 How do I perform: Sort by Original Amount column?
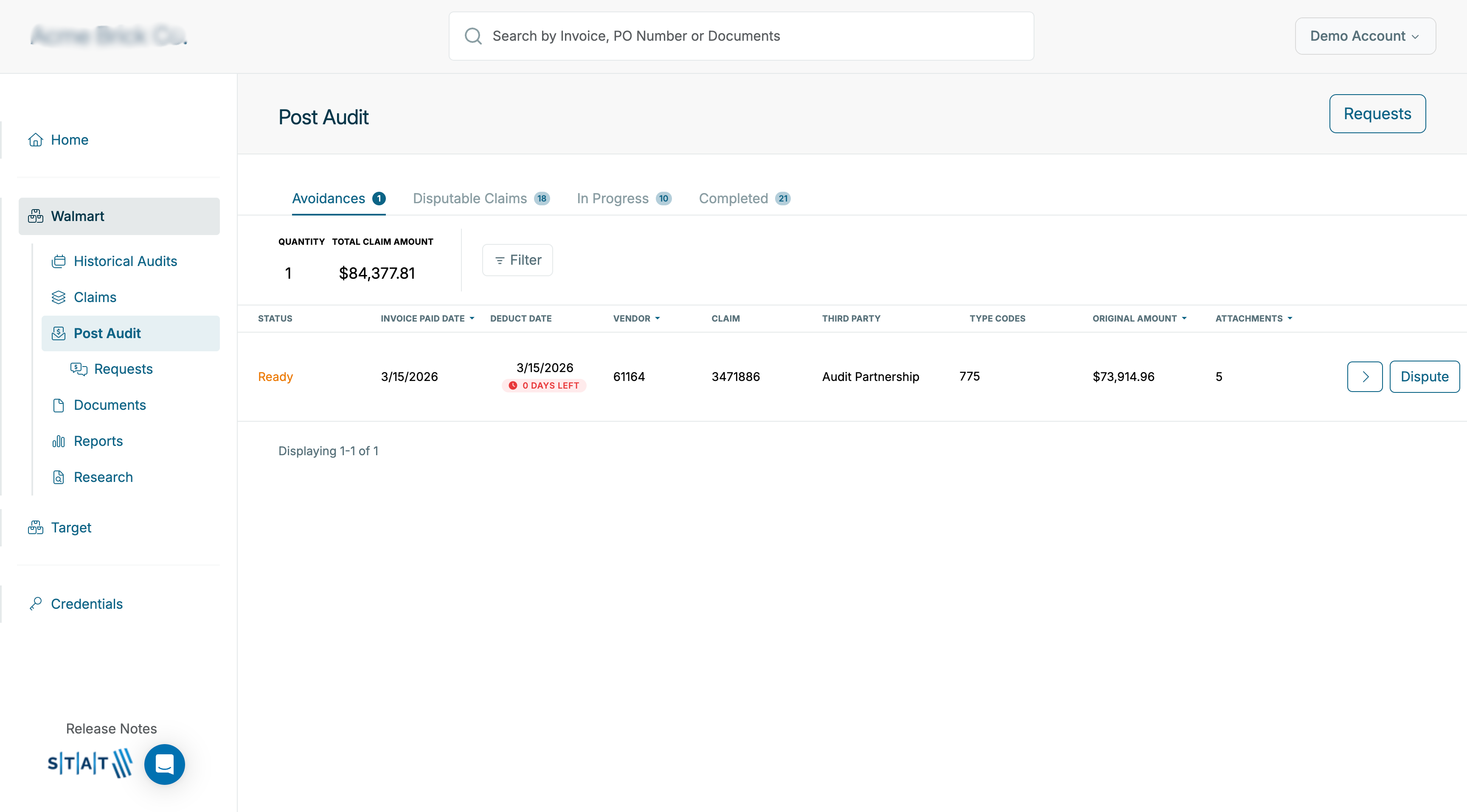[1139, 319]
